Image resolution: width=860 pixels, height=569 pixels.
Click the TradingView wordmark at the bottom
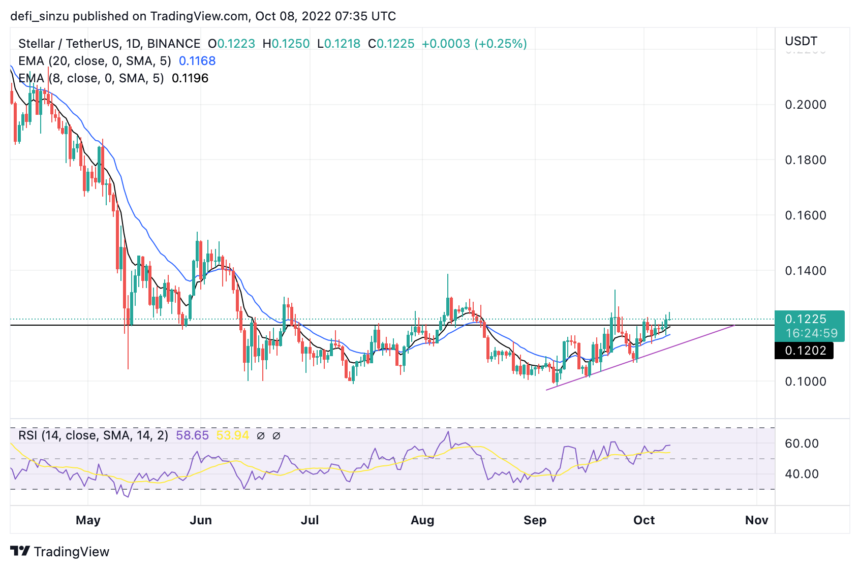71,551
